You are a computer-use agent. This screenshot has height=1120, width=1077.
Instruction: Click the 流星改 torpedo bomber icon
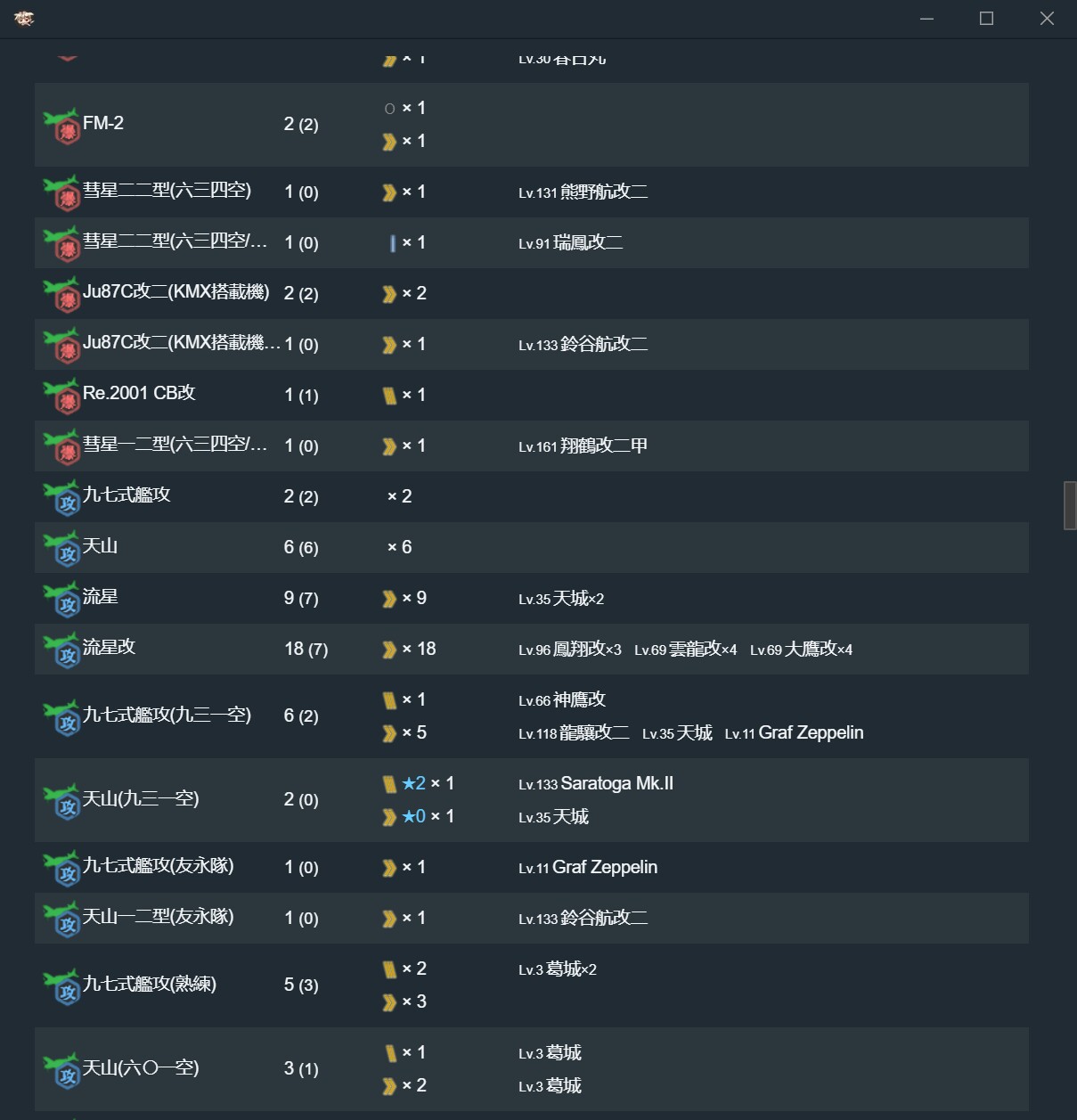coord(62,650)
